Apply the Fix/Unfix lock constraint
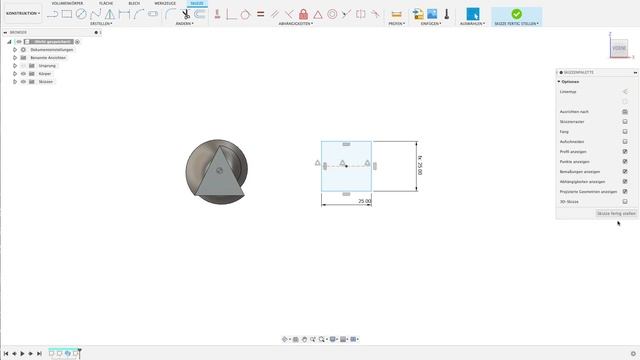This screenshot has width=640, height=360. pyautogui.click(x=303, y=14)
